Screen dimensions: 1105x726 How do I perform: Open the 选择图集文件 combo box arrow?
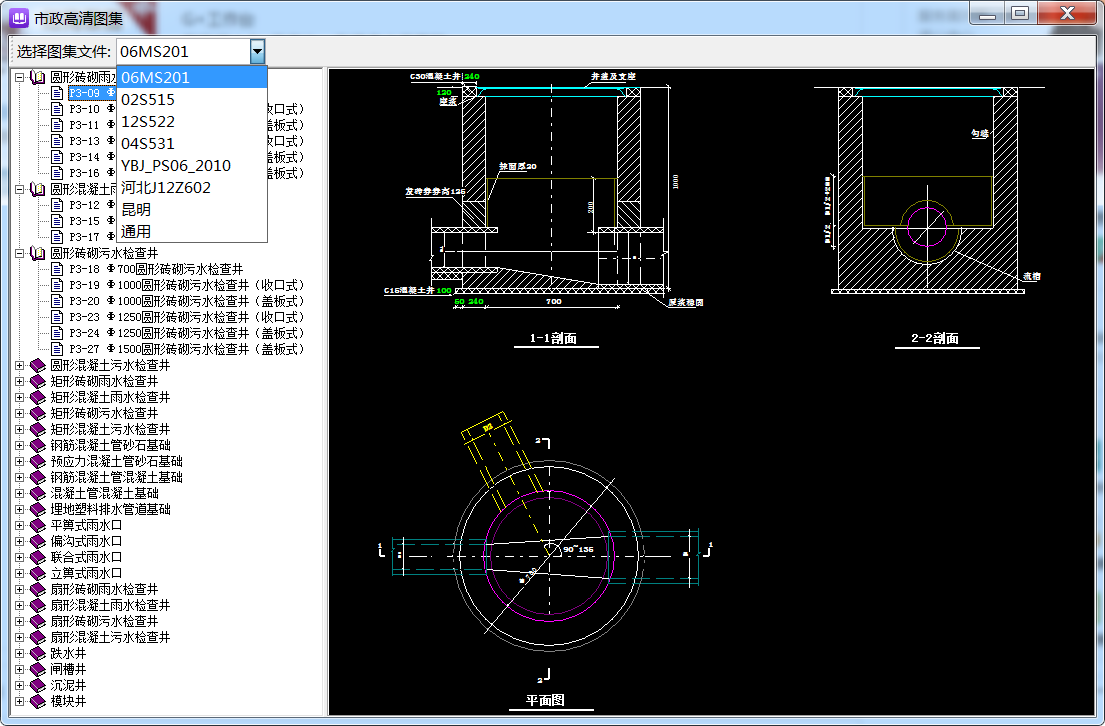click(257, 51)
